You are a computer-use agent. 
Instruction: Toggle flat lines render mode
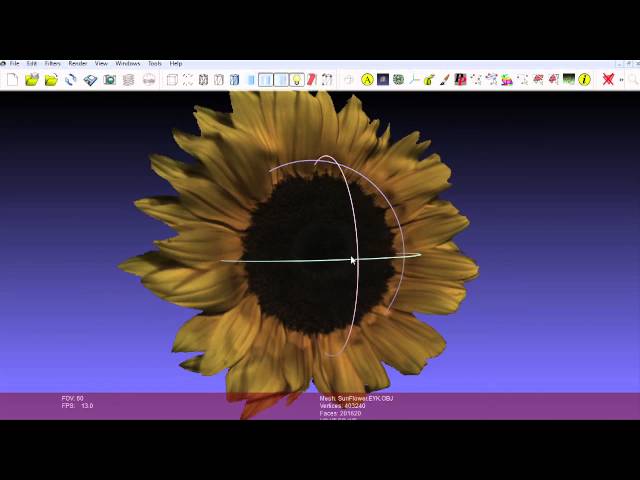tap(234, 79)
